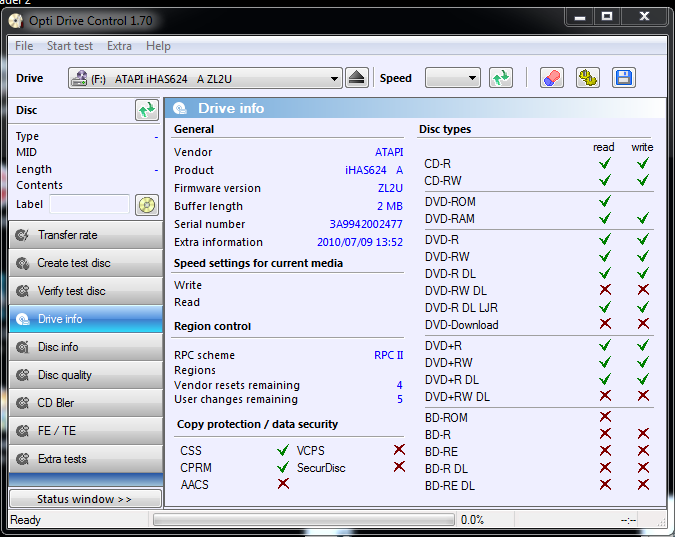This screenshot has height=537, width=675.
Task: Click the eraser icon to erase disc
Action: (x=551, y=78)
